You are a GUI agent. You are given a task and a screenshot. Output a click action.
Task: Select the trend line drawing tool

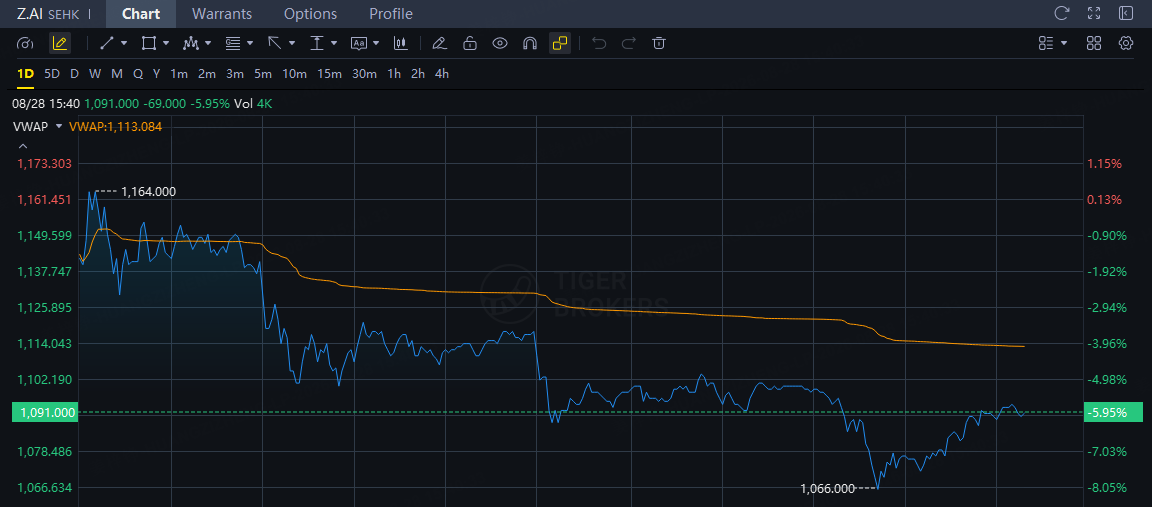(x=107, y=43)
